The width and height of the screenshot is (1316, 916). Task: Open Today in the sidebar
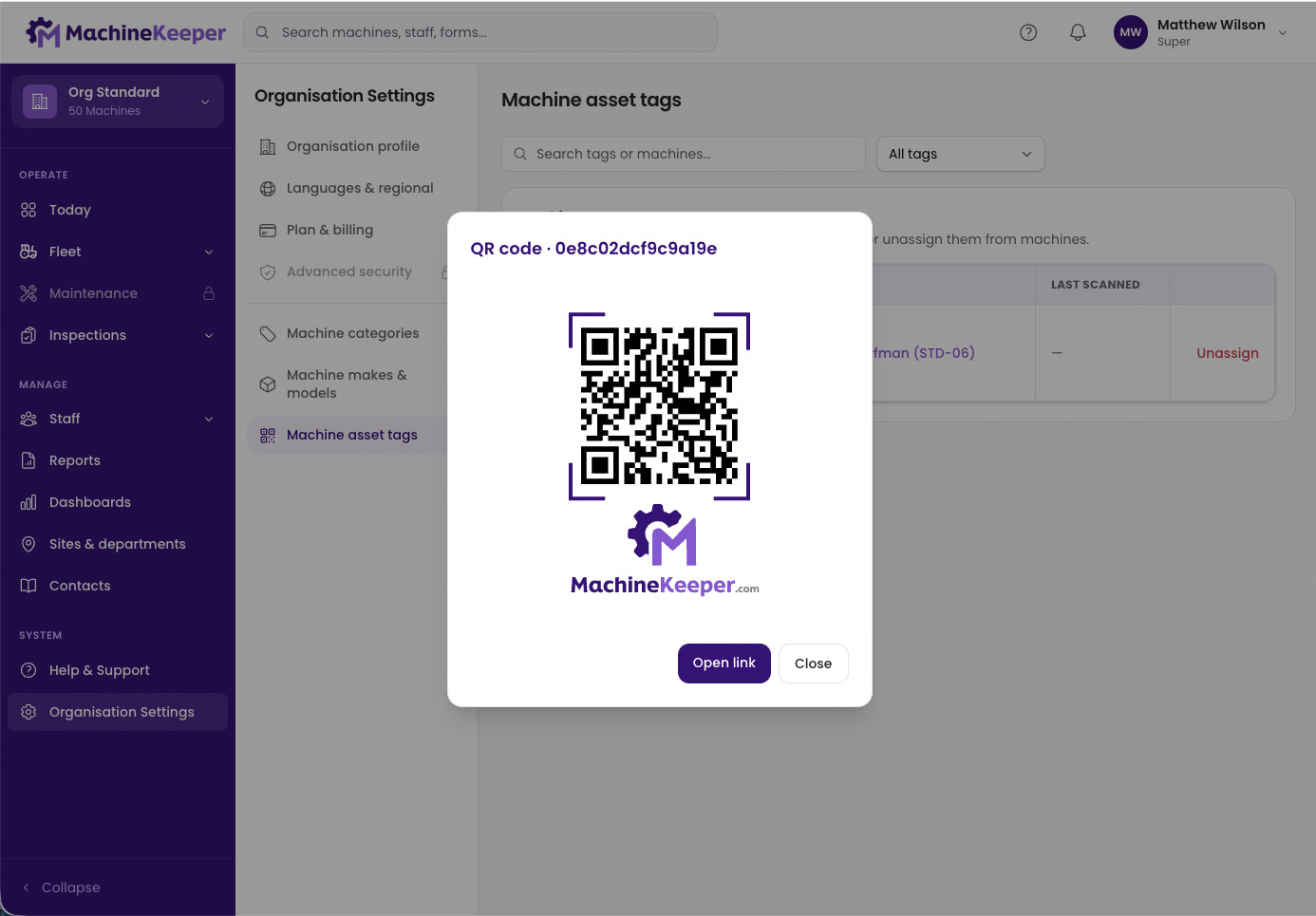[x=118, y=210]
